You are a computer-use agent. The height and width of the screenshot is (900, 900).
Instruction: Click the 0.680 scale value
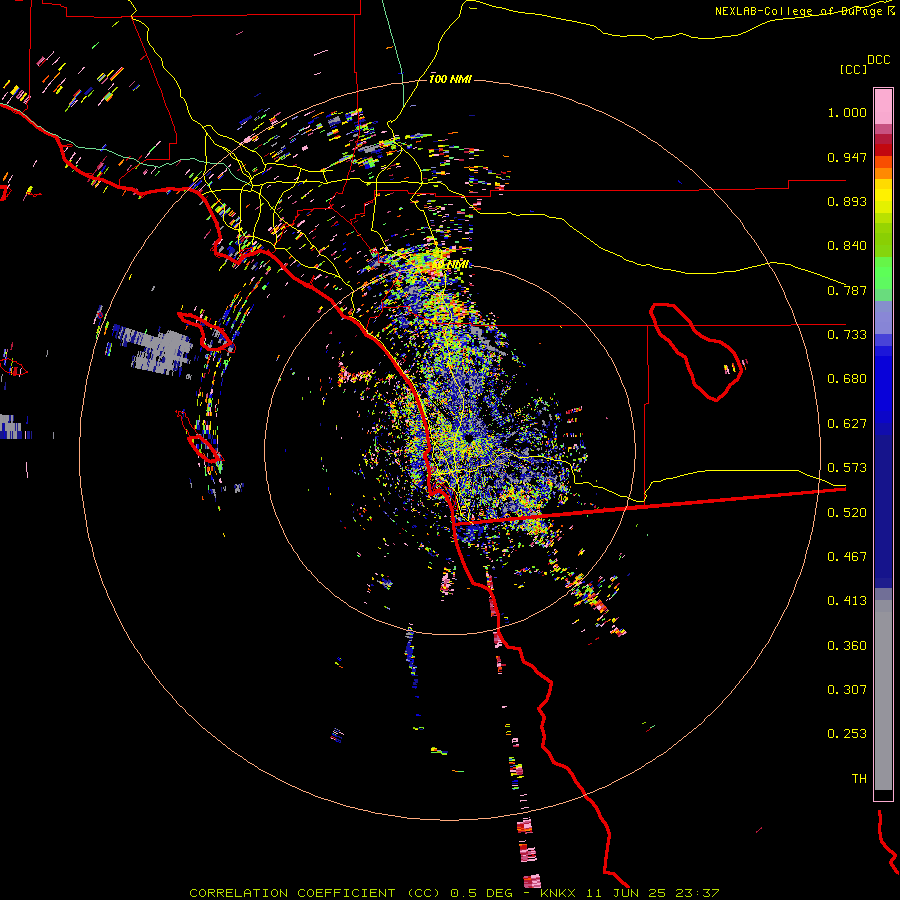coord(847,379)
